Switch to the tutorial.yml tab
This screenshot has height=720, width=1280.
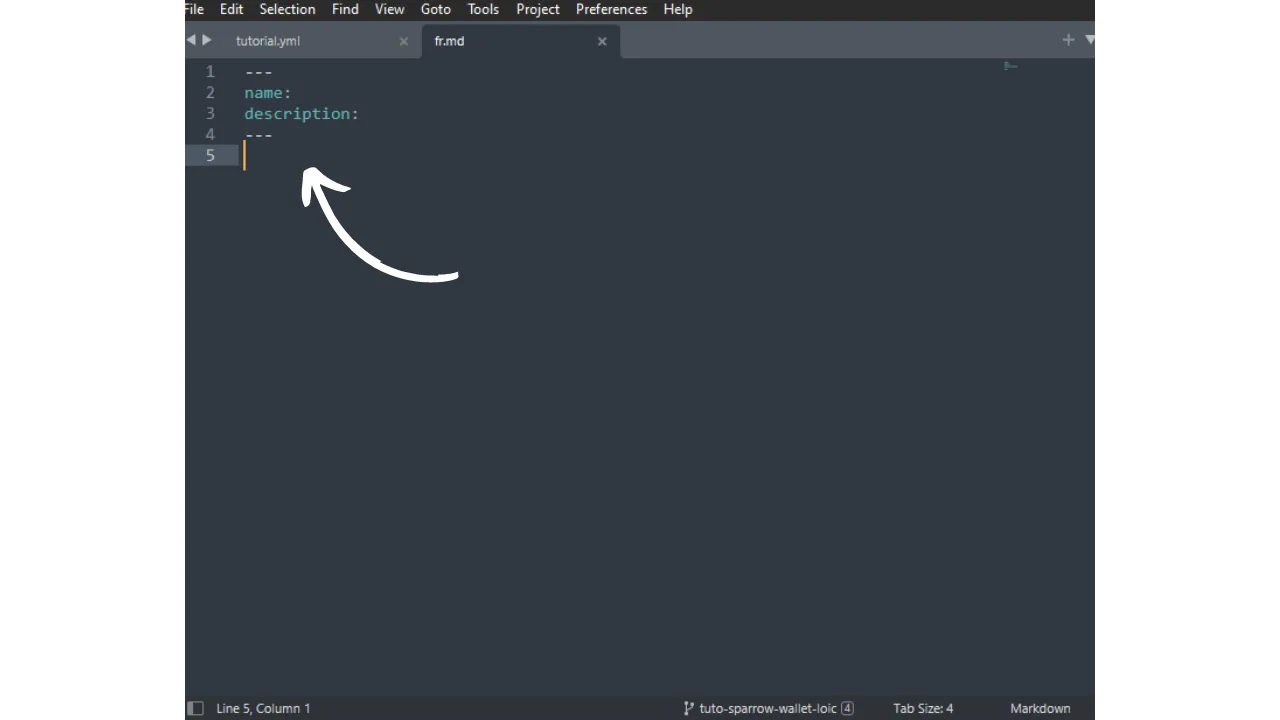pos(268,41)
